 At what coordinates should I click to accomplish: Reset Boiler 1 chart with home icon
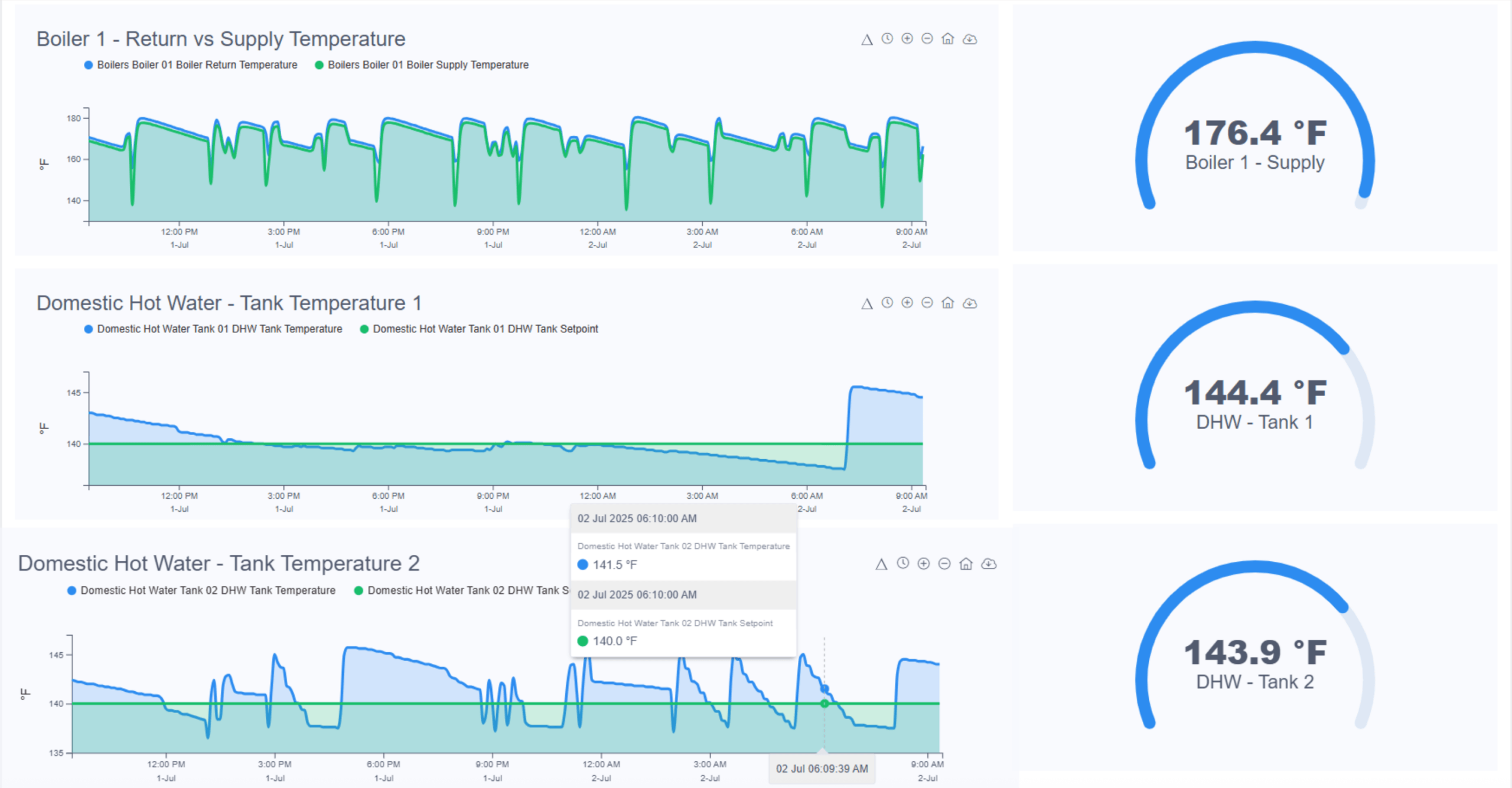tap(947, 39)
